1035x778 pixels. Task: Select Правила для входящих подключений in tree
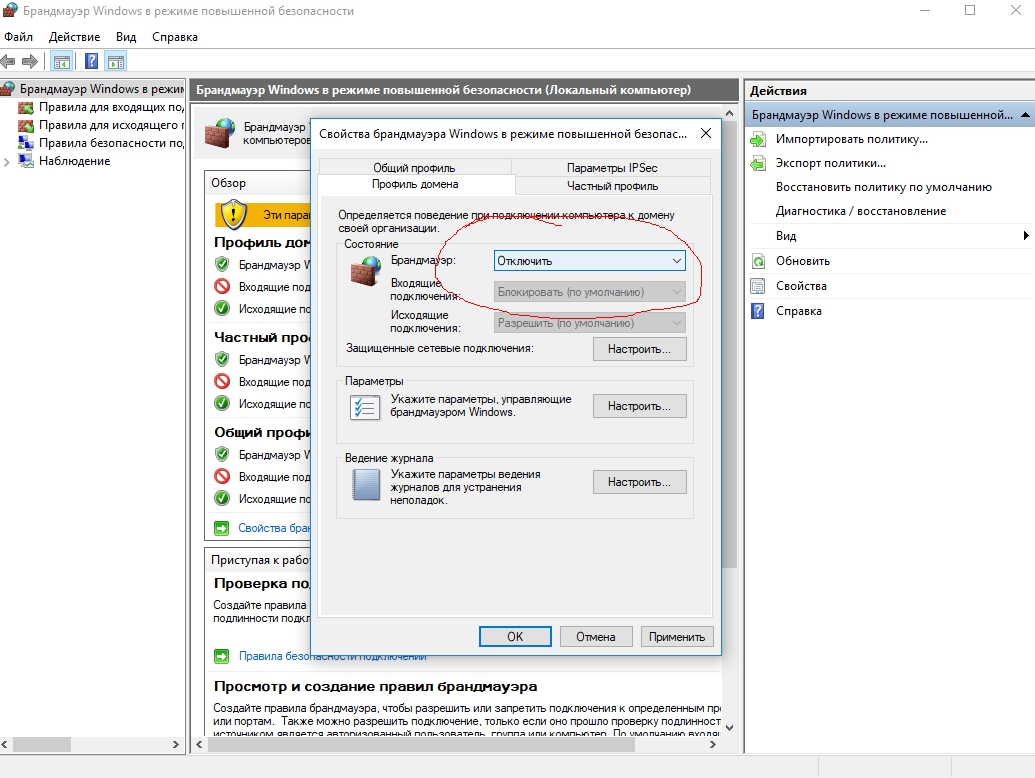(111, 107)
